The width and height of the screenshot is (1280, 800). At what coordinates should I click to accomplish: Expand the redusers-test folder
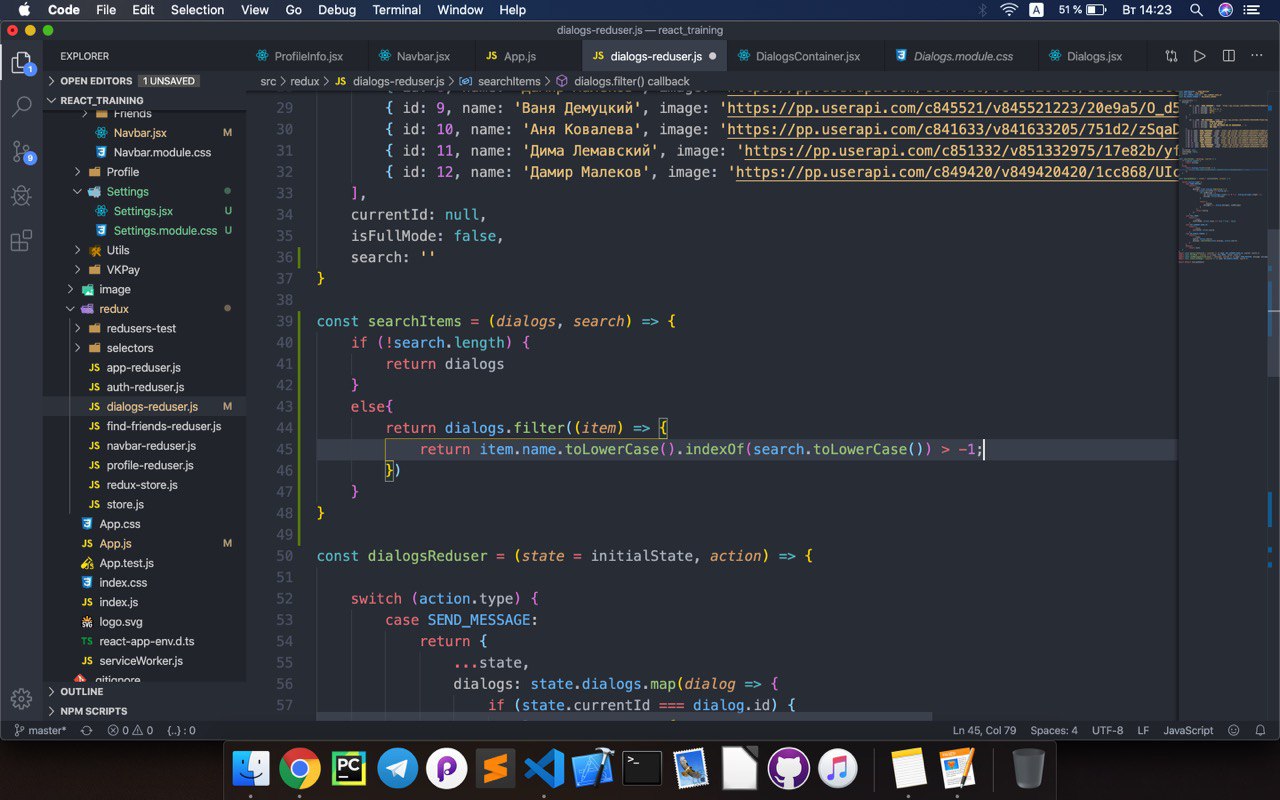coord(140,328)
